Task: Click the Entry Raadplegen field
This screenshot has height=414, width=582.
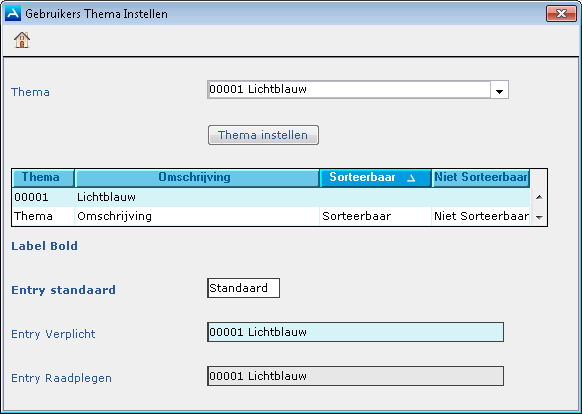Action: pos(355,376)
